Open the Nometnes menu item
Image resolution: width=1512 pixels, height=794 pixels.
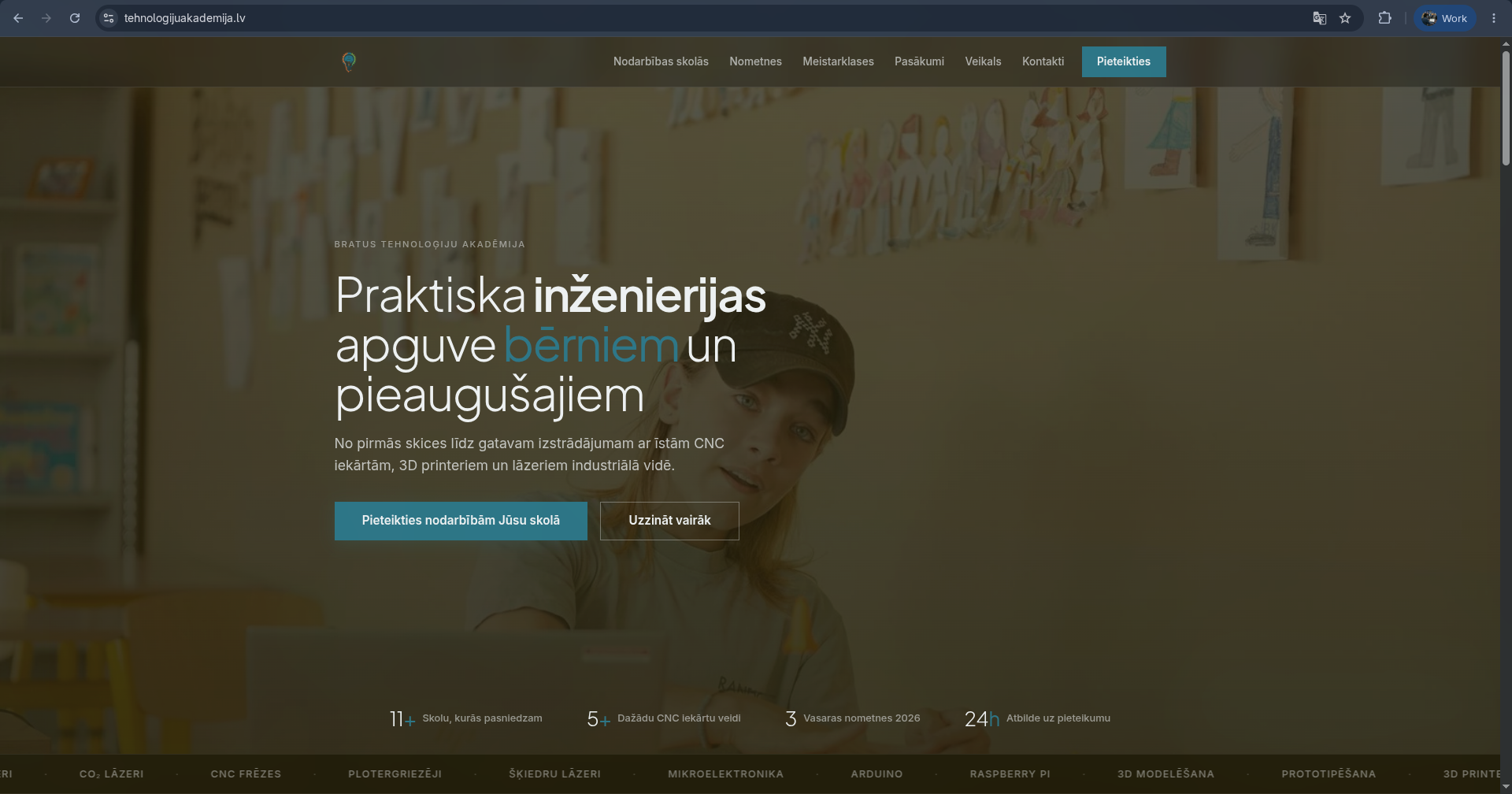[x=755, y=61]
